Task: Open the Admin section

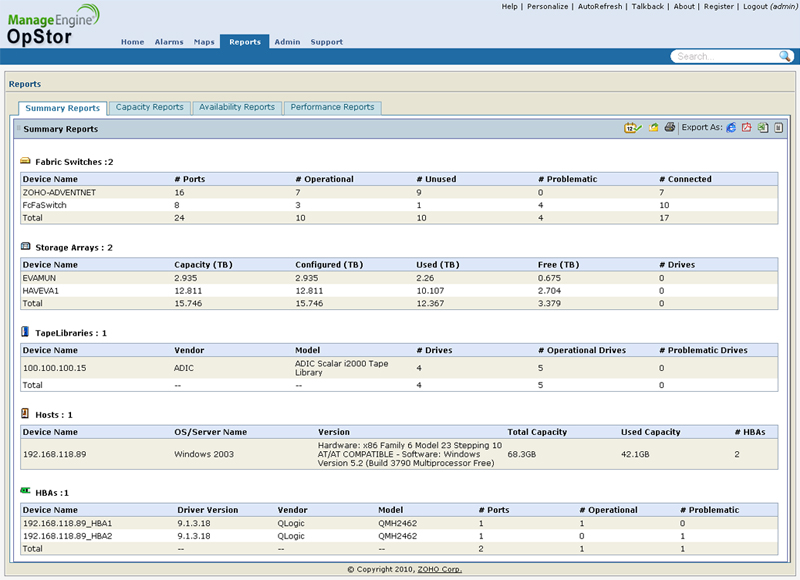Action: click(x=287, y=42)
